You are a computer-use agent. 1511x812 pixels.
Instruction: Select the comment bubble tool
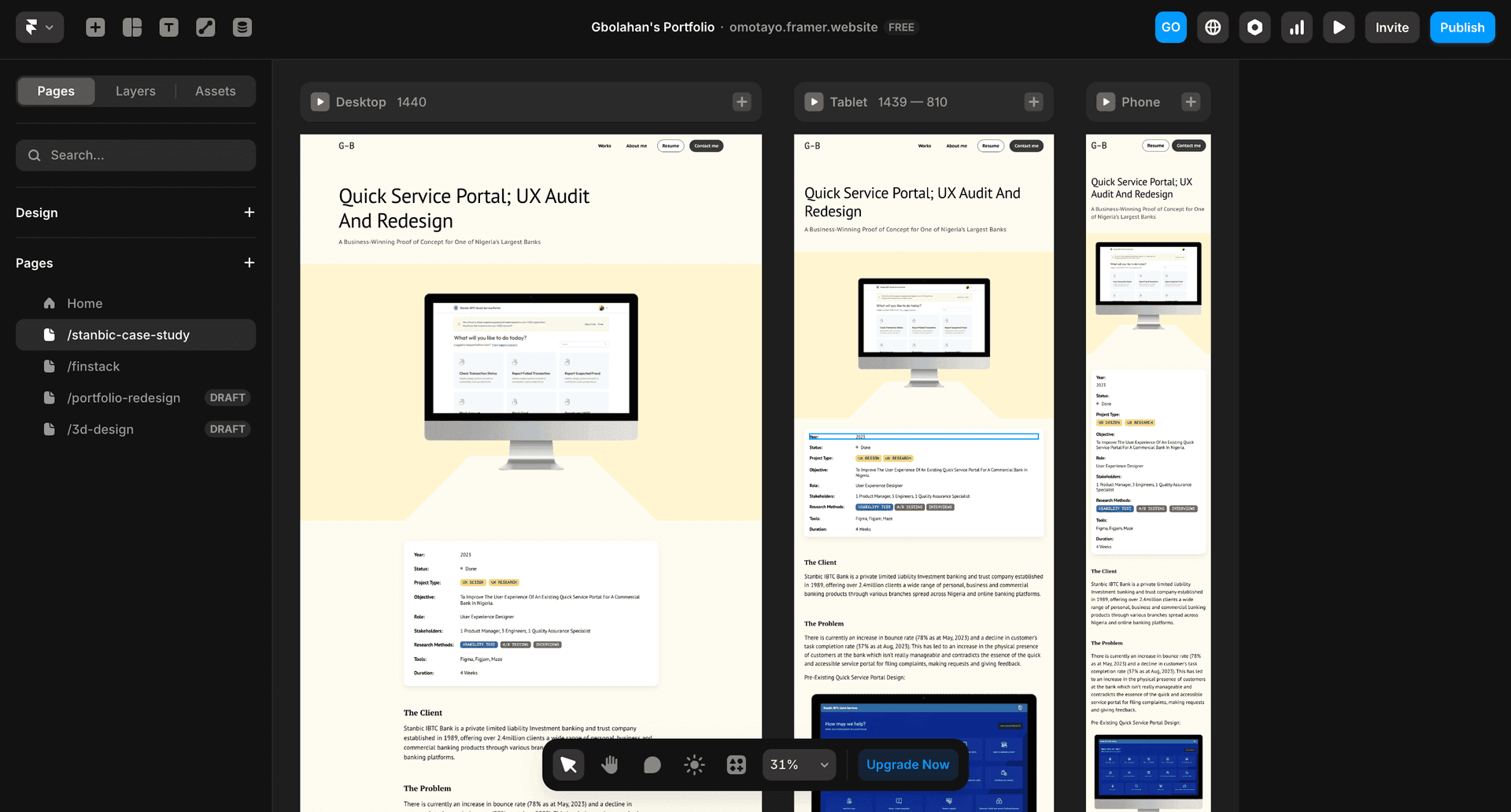coord(652,765)
